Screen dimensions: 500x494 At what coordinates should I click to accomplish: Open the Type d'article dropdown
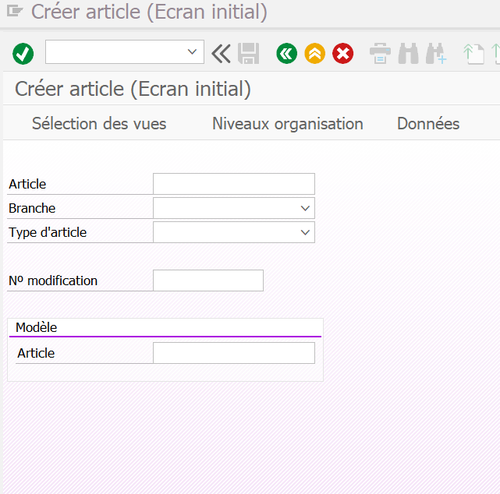pyautogui.click(x=305, y=232)
